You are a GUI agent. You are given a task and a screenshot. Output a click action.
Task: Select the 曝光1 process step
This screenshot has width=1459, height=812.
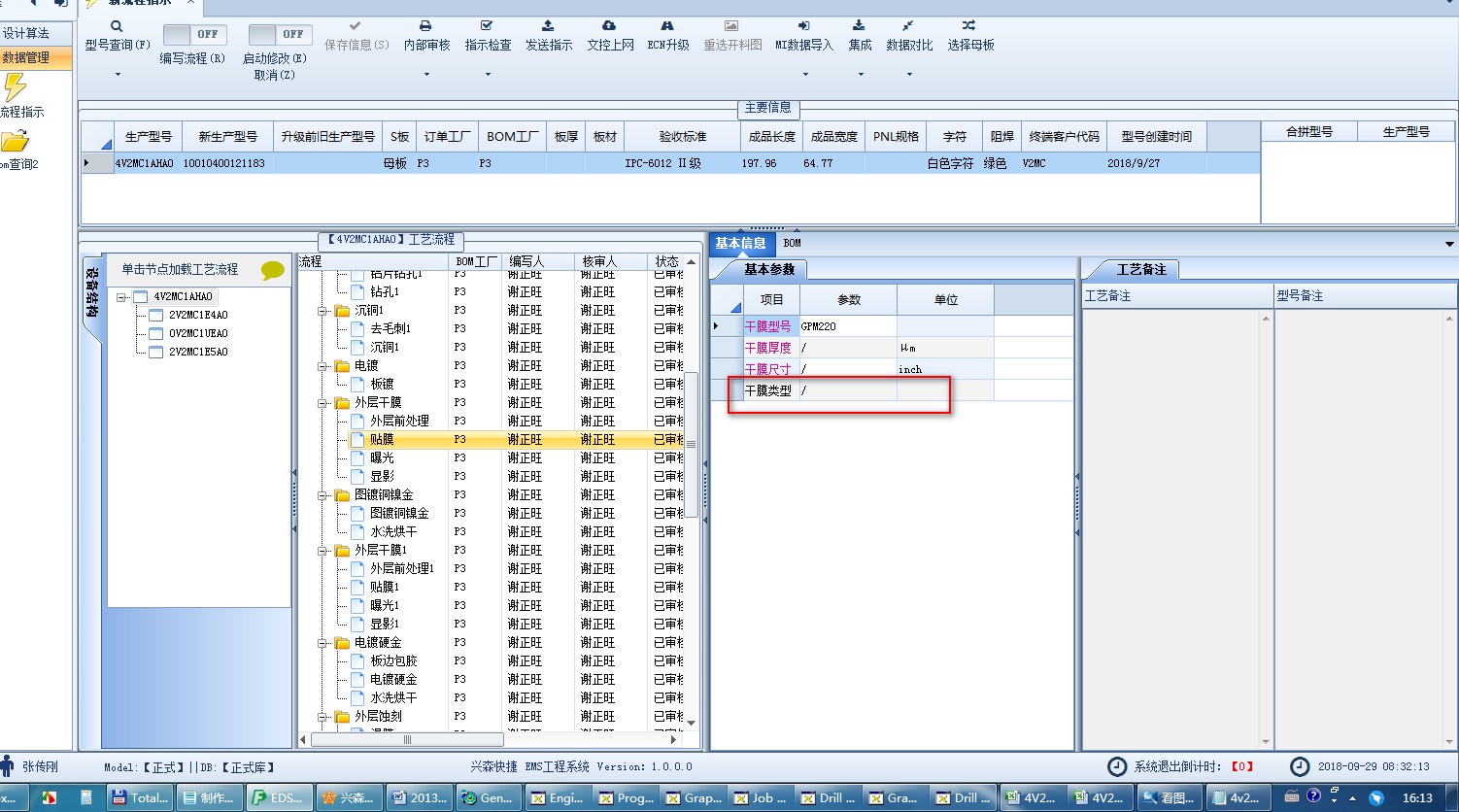[x=385, y=606]
